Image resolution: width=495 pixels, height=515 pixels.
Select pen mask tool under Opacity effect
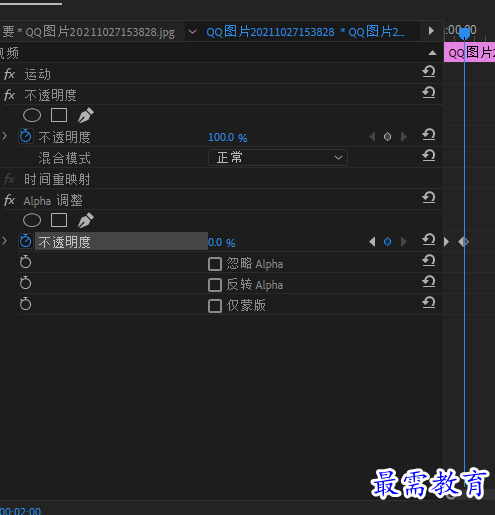click(x=86, y=115)
